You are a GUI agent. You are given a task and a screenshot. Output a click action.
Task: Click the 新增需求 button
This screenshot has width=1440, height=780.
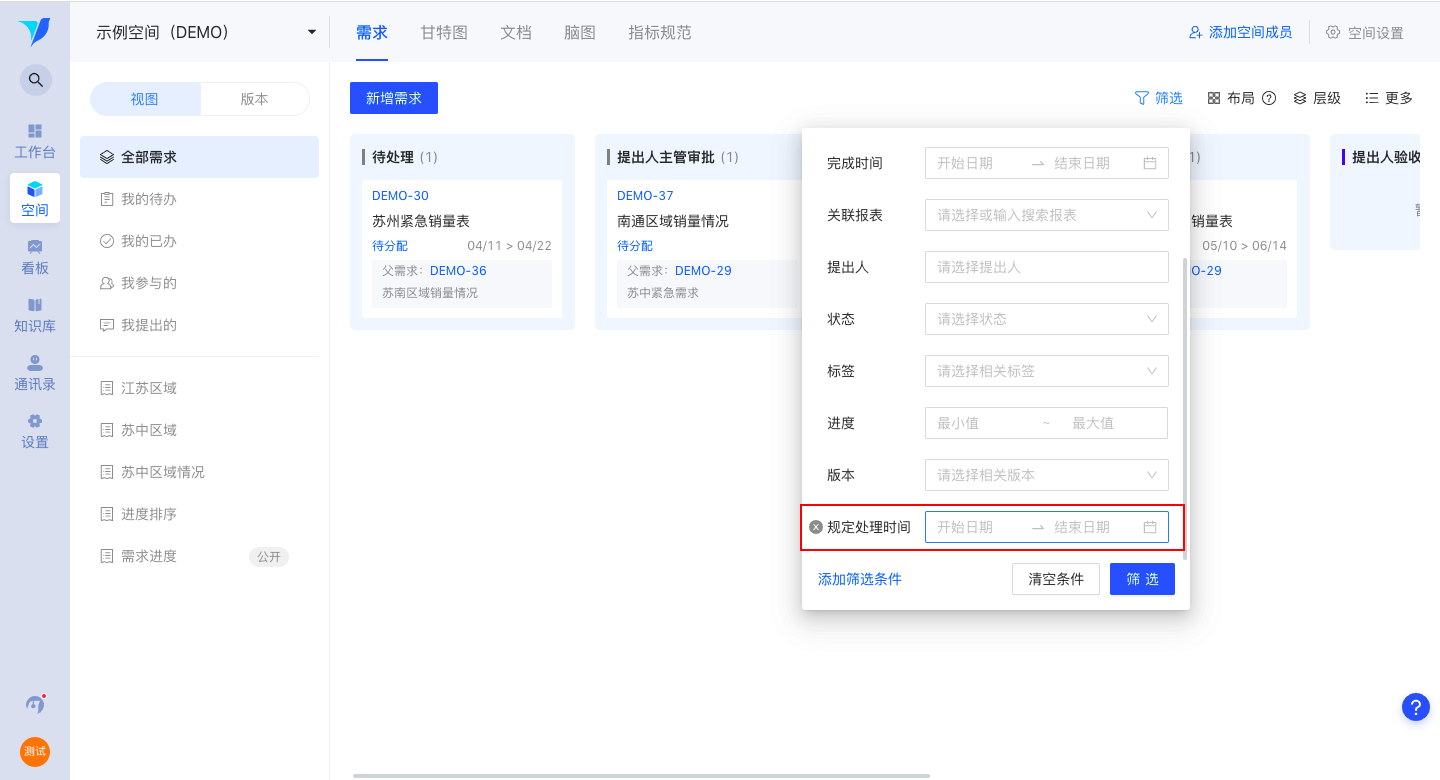(x=393, y=97)
